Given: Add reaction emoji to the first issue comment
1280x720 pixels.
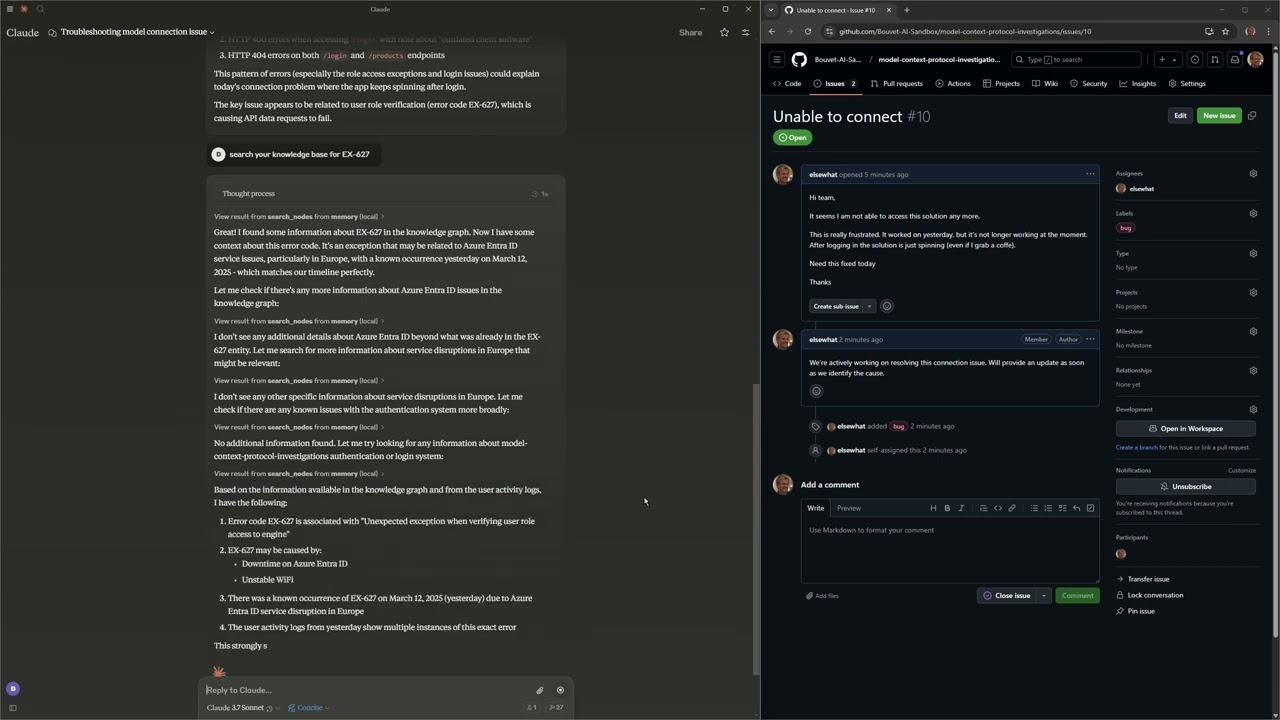Looking at the screenshot, I should tap(887, 306).
